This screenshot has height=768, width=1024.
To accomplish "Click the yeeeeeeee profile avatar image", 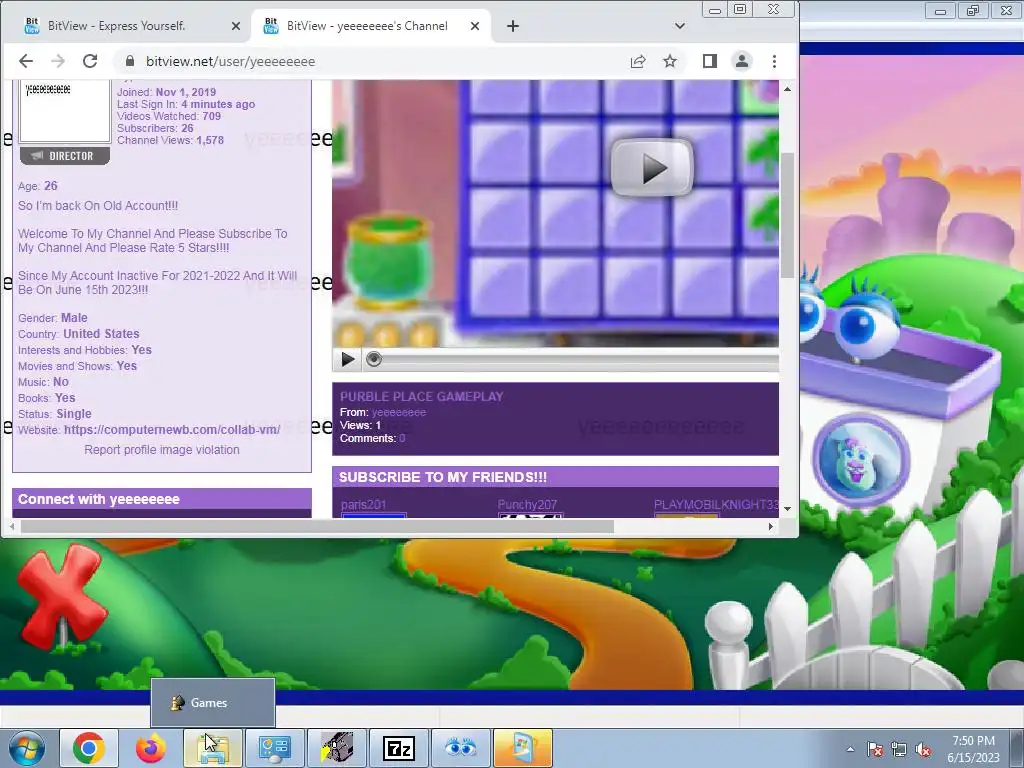I will coord(65,111).
